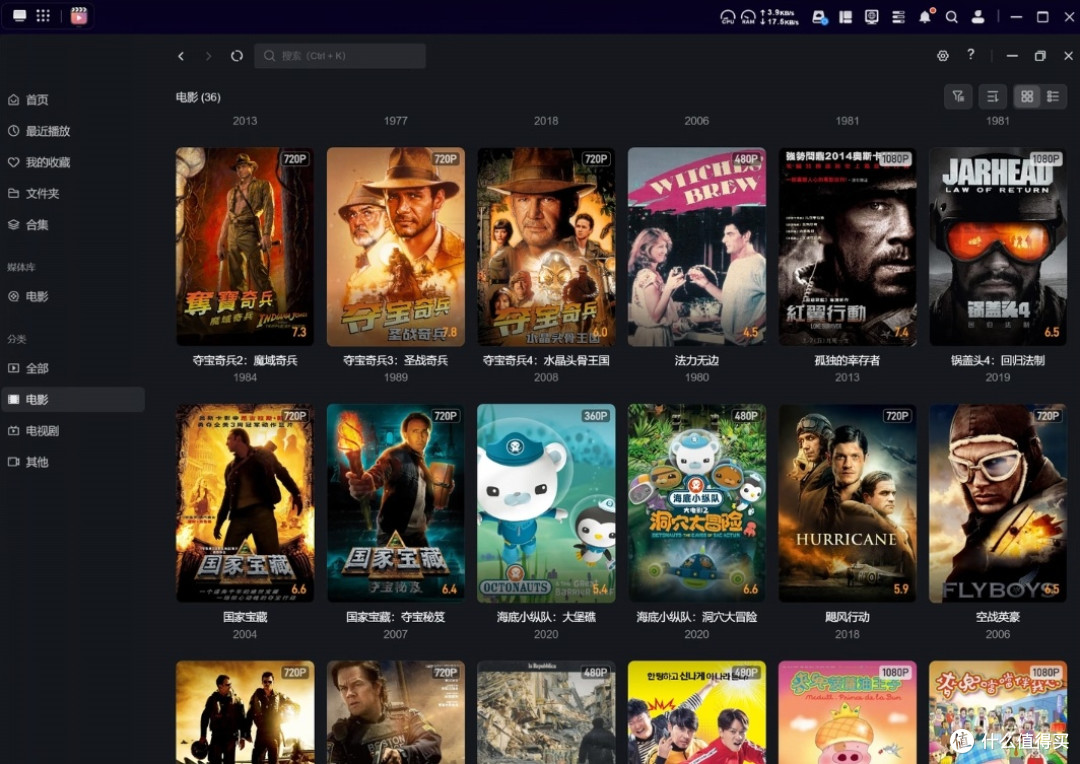Click the title text 海底小纵队:洞穴大冒险
1080x764 pixels.
[696, 617]
